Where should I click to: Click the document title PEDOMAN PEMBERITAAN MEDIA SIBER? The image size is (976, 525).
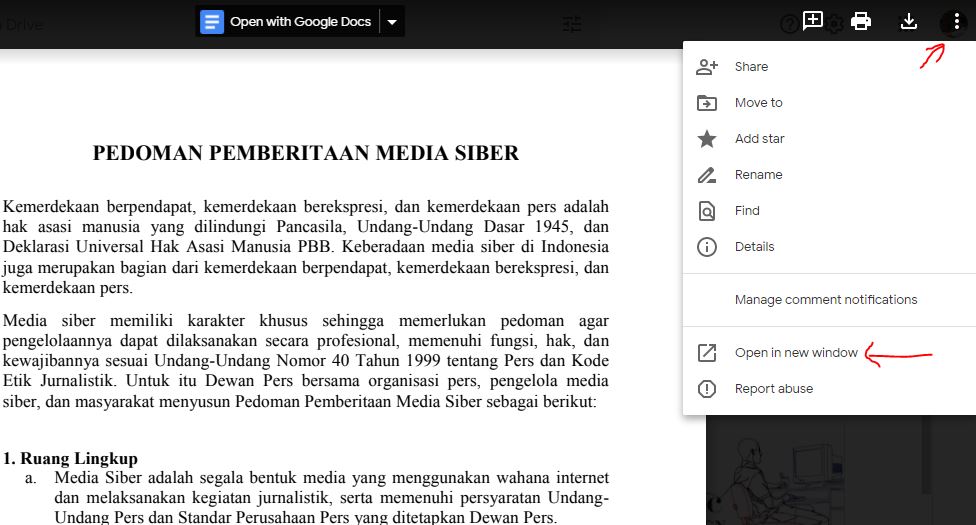pyautogui.click(x=306, y=153)
